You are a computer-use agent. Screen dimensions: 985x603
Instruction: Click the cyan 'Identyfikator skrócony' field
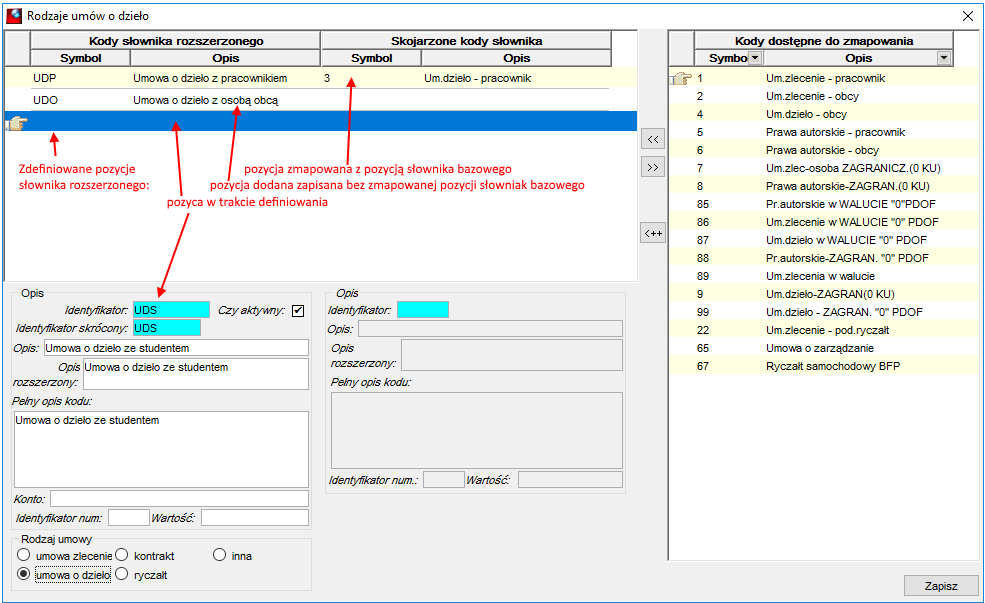click(x=167, y=328)
